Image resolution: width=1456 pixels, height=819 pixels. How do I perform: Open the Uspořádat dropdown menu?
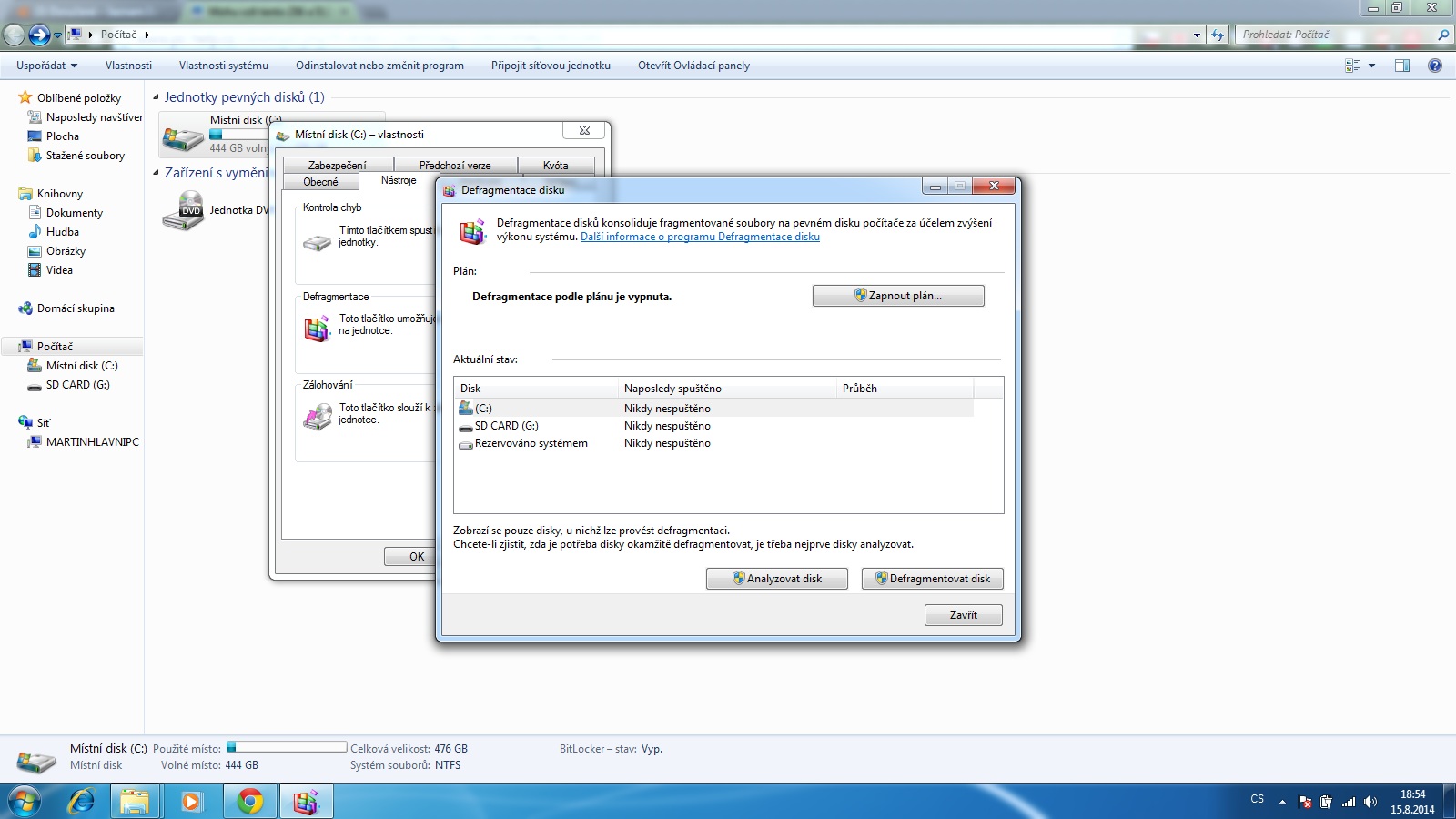pyautogui.click(x=46, y=66)
